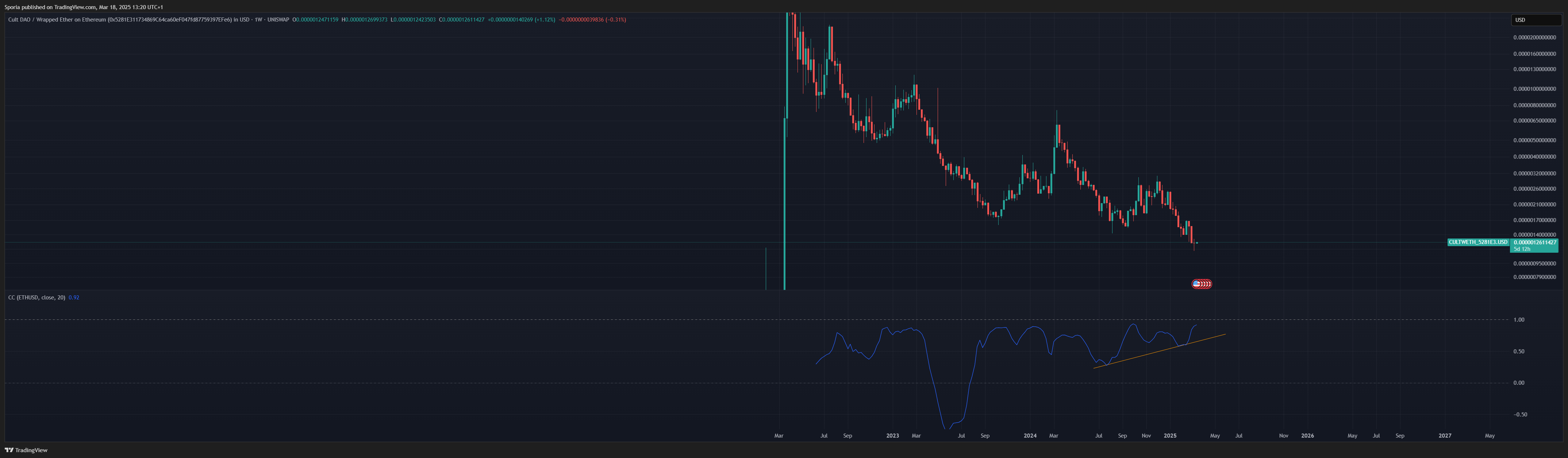Image resolution: width=1568 pixels, height=458 pixels.
Task: Click the correlation value 0.92
Action: [x=74, y=298]
